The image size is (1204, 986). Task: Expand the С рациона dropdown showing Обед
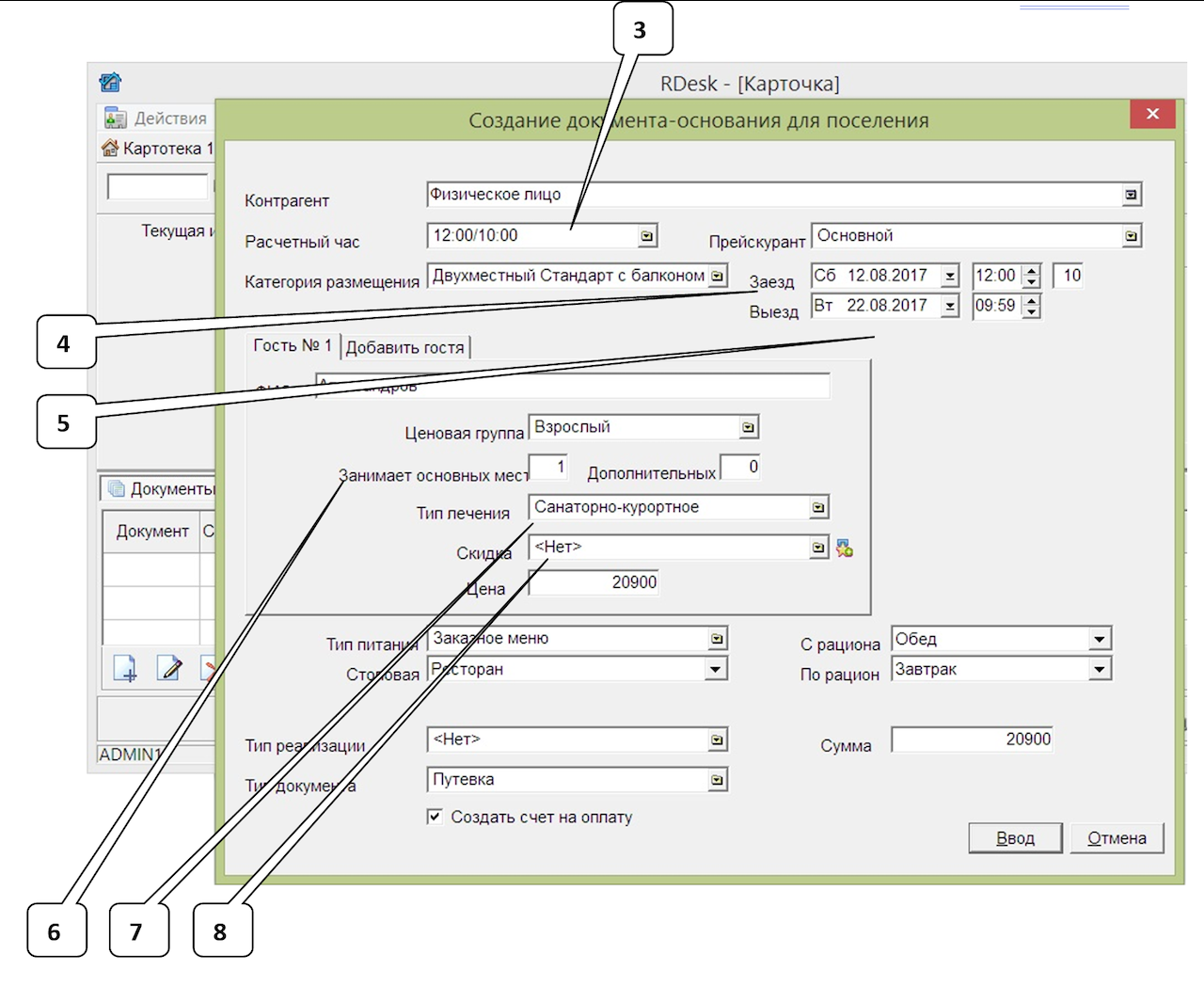tap(1099, 640)
